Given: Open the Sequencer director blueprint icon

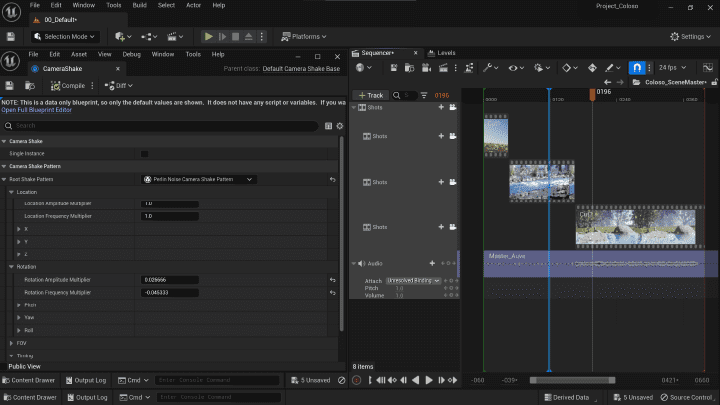Looking at the screenshot, I should coord(469,68).
